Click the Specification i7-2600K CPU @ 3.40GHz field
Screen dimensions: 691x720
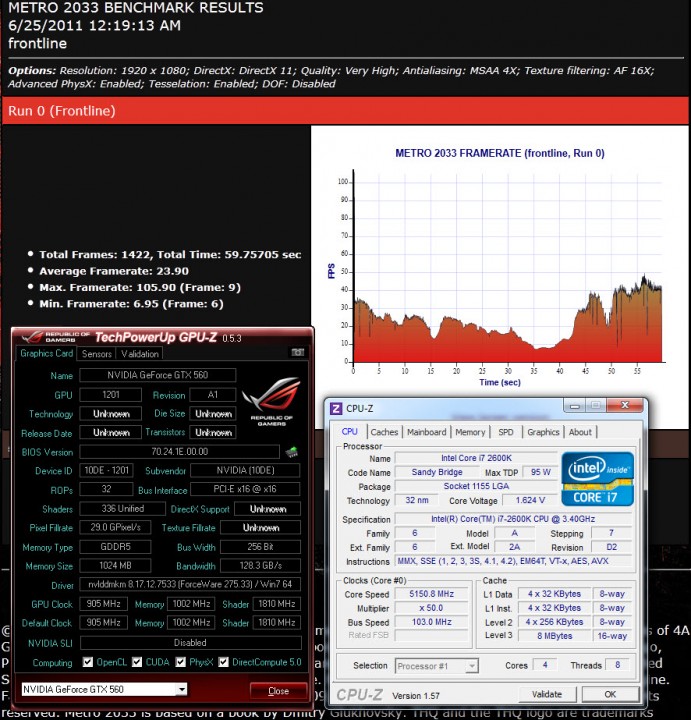click(x=513, y=519)
